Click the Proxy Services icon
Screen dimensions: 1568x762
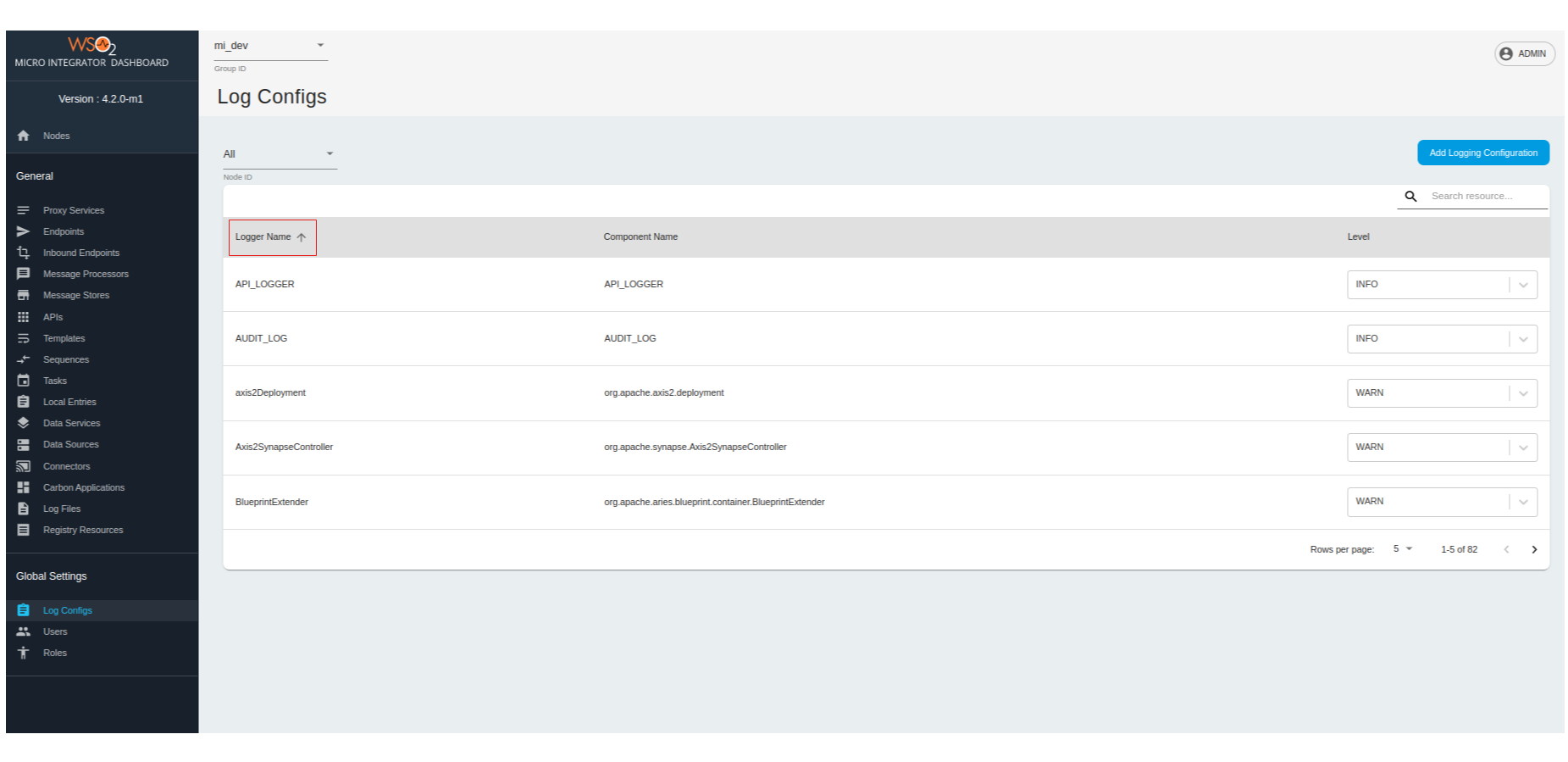coord(23,210)
